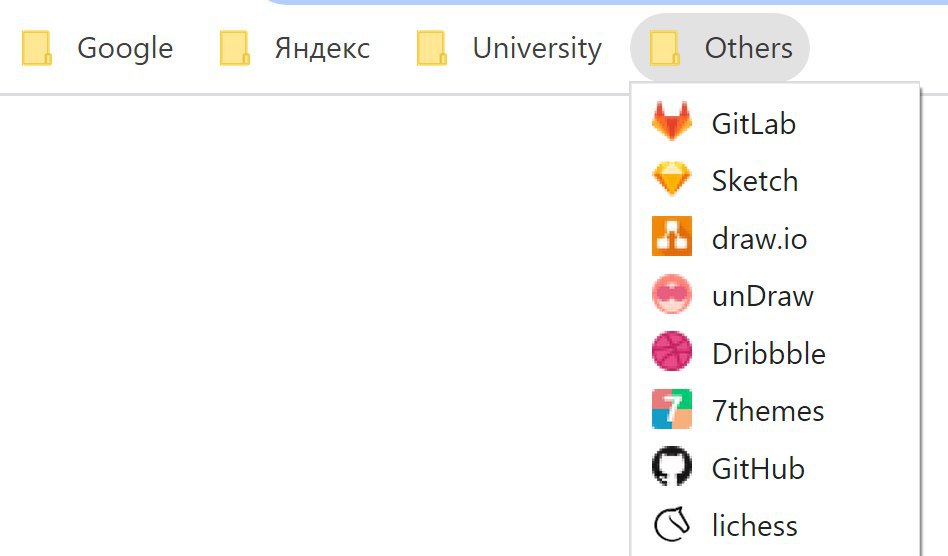Viewport: 948px width, 556px height.
Task: Collapse the Others bookmarks folder
Action: point(719,48)
